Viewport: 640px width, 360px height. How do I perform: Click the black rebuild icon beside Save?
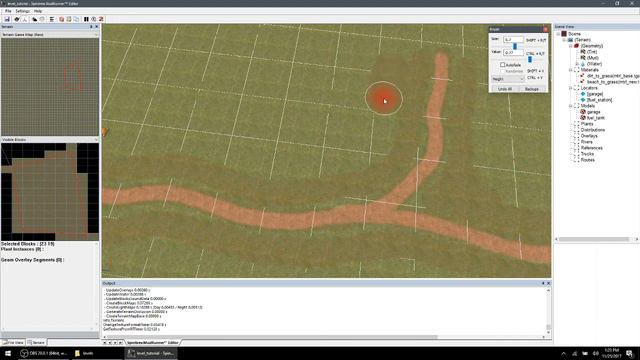17,19
